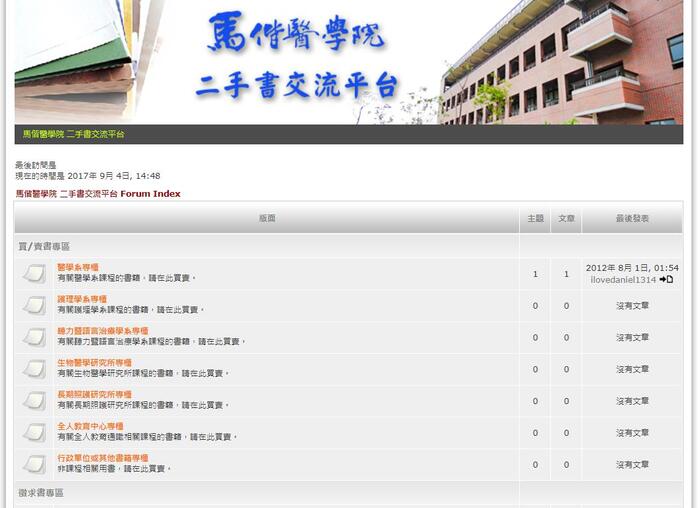The height and width of the screenshot is (508, 700).
Task: Click the 馬偕醫學院 banner header image
Action: tap(349, 62)
